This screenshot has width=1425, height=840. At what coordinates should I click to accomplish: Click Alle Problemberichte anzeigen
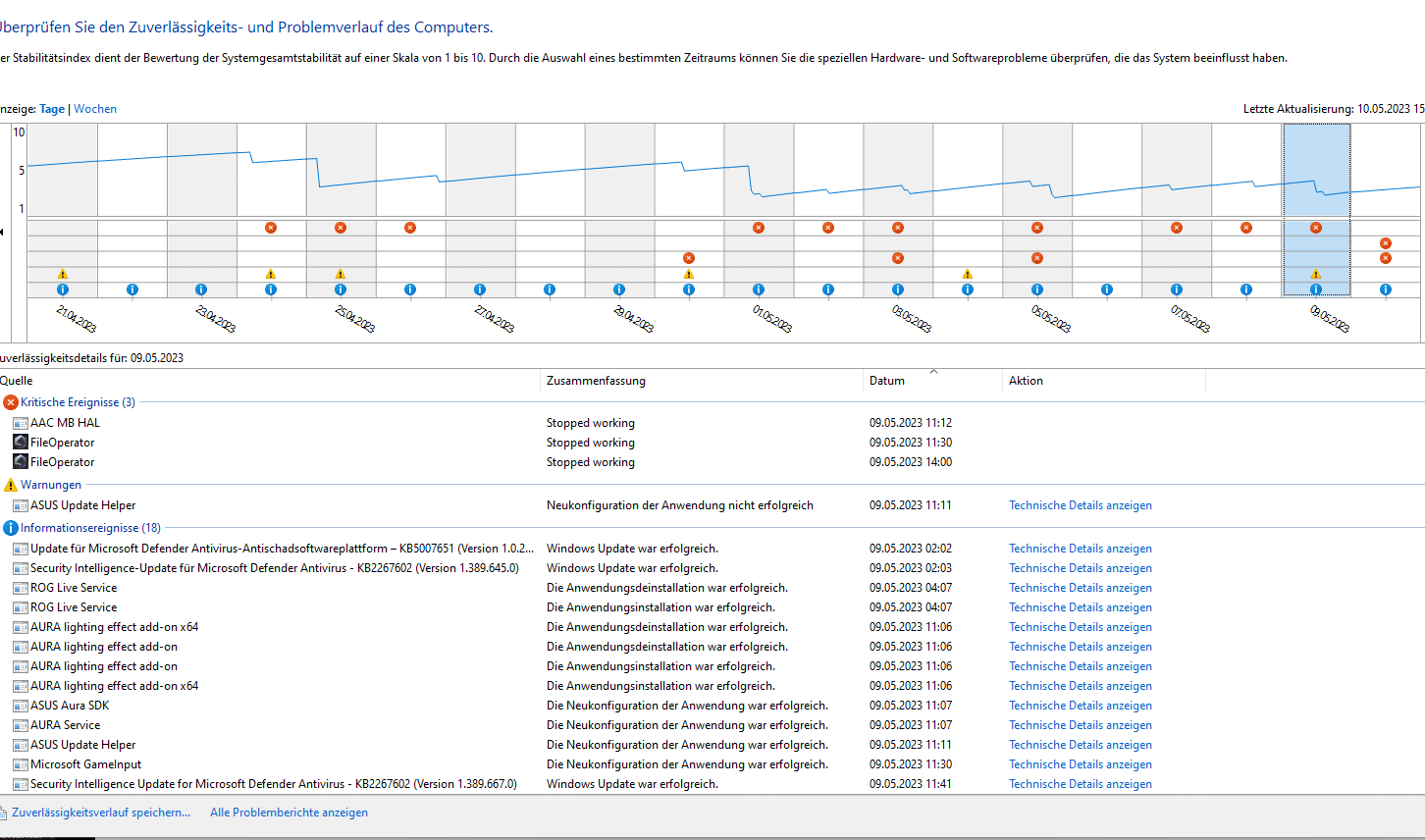pyautogui.click(x=289, y=813)
